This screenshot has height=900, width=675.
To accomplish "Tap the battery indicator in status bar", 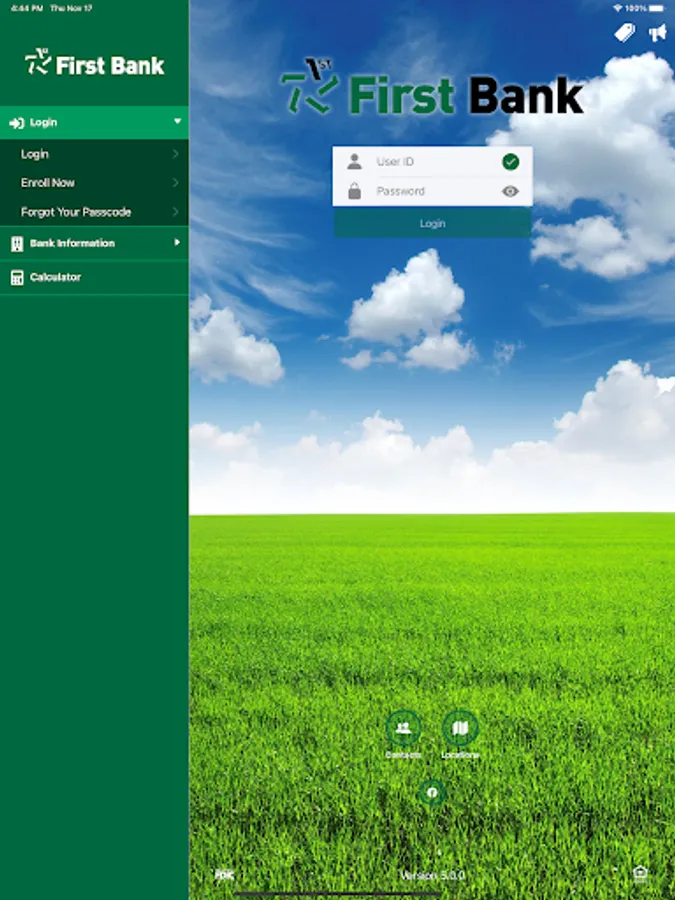I will tap(657, 8).
